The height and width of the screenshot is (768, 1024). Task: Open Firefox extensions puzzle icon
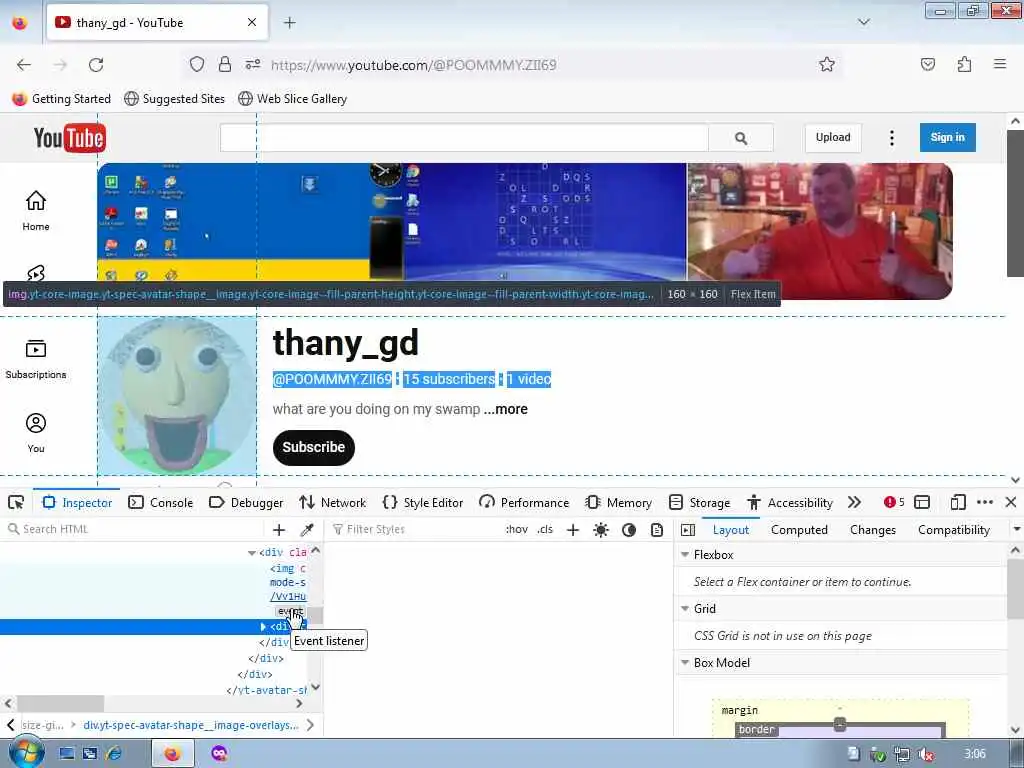[x=964, y=64]
